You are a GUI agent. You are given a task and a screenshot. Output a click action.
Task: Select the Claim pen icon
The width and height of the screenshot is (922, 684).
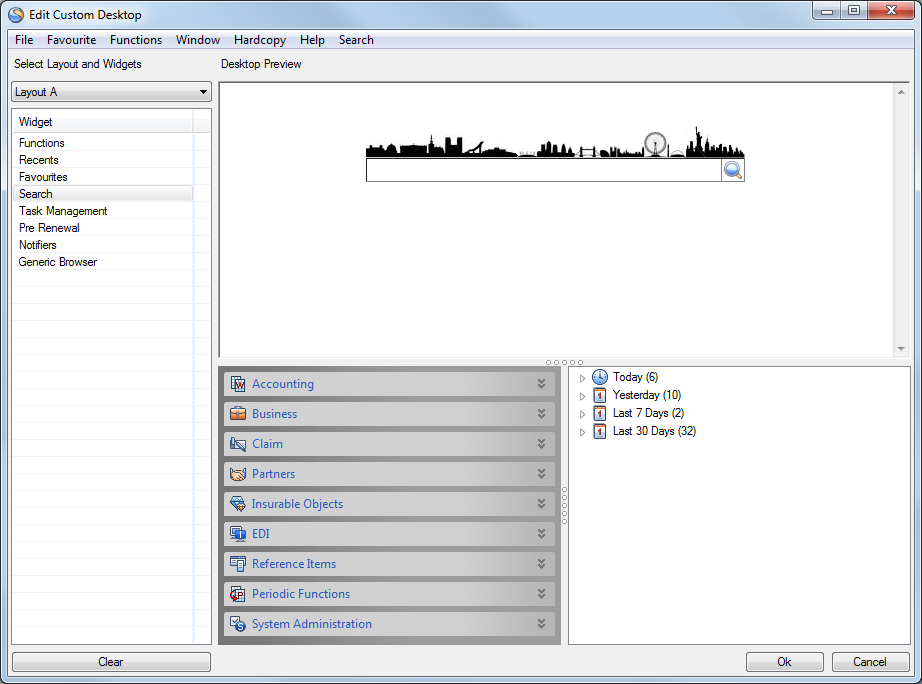click(238, 443)
